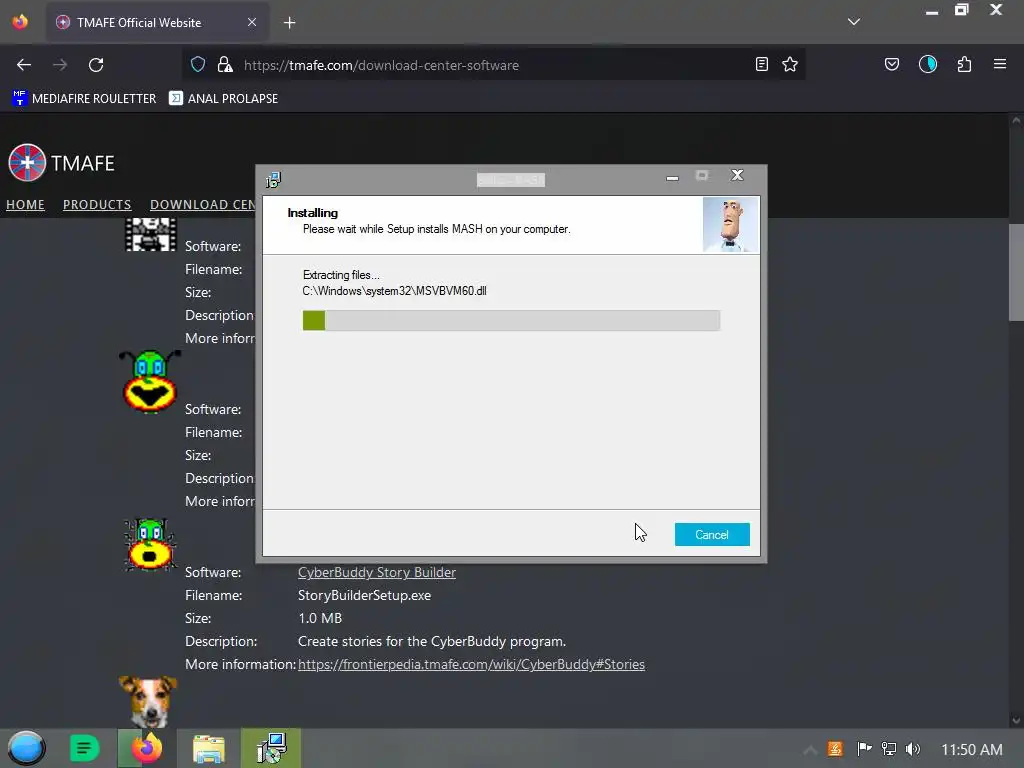
Task: Open the volume speaker tray icon
Action: coord(913,748)
